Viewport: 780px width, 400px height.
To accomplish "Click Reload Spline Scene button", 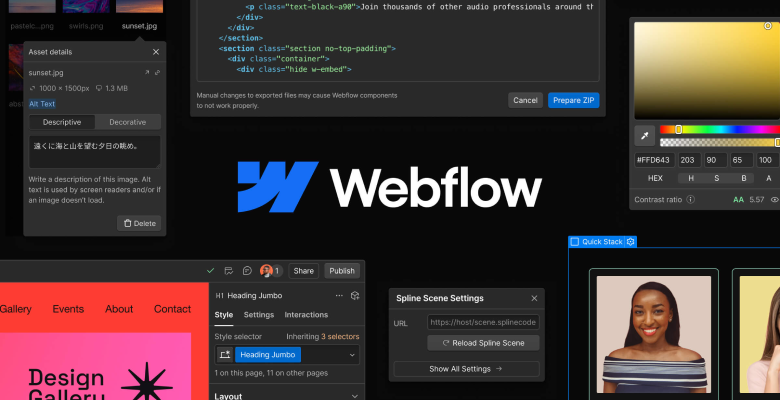I will (483, 343).
